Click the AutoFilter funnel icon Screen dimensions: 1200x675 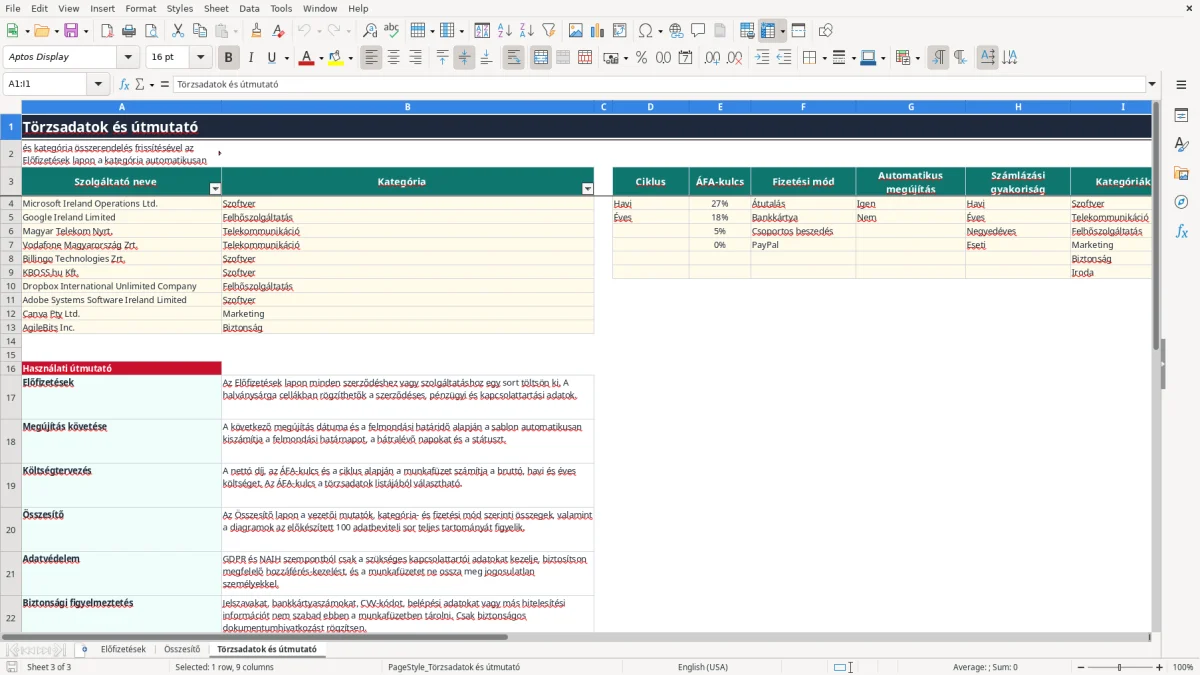pos(549,31)
